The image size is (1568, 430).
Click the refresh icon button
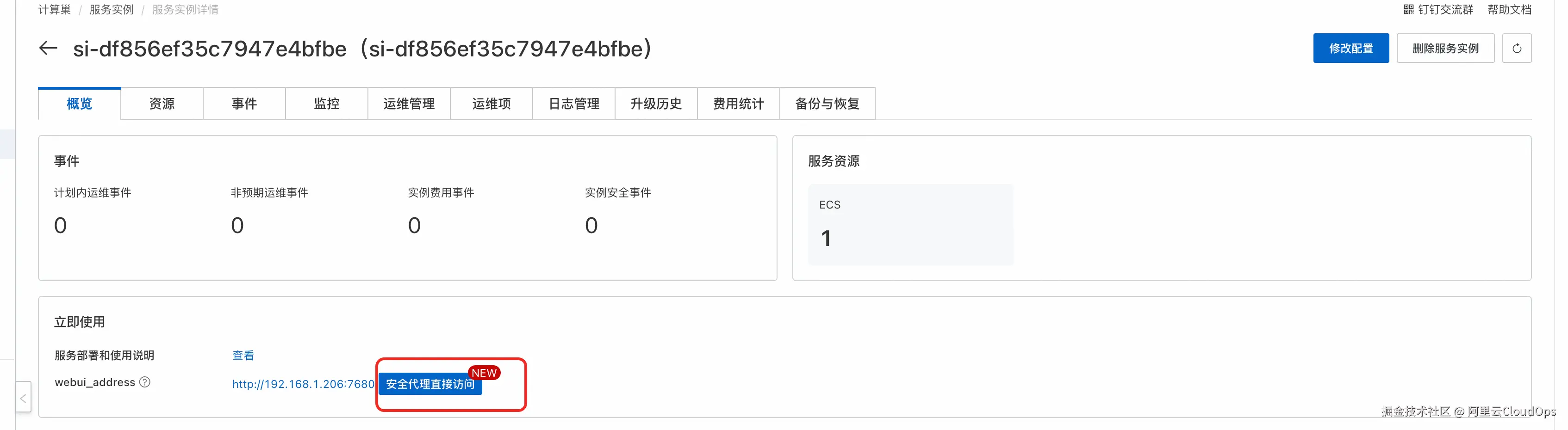click(x=1516, y=48)
